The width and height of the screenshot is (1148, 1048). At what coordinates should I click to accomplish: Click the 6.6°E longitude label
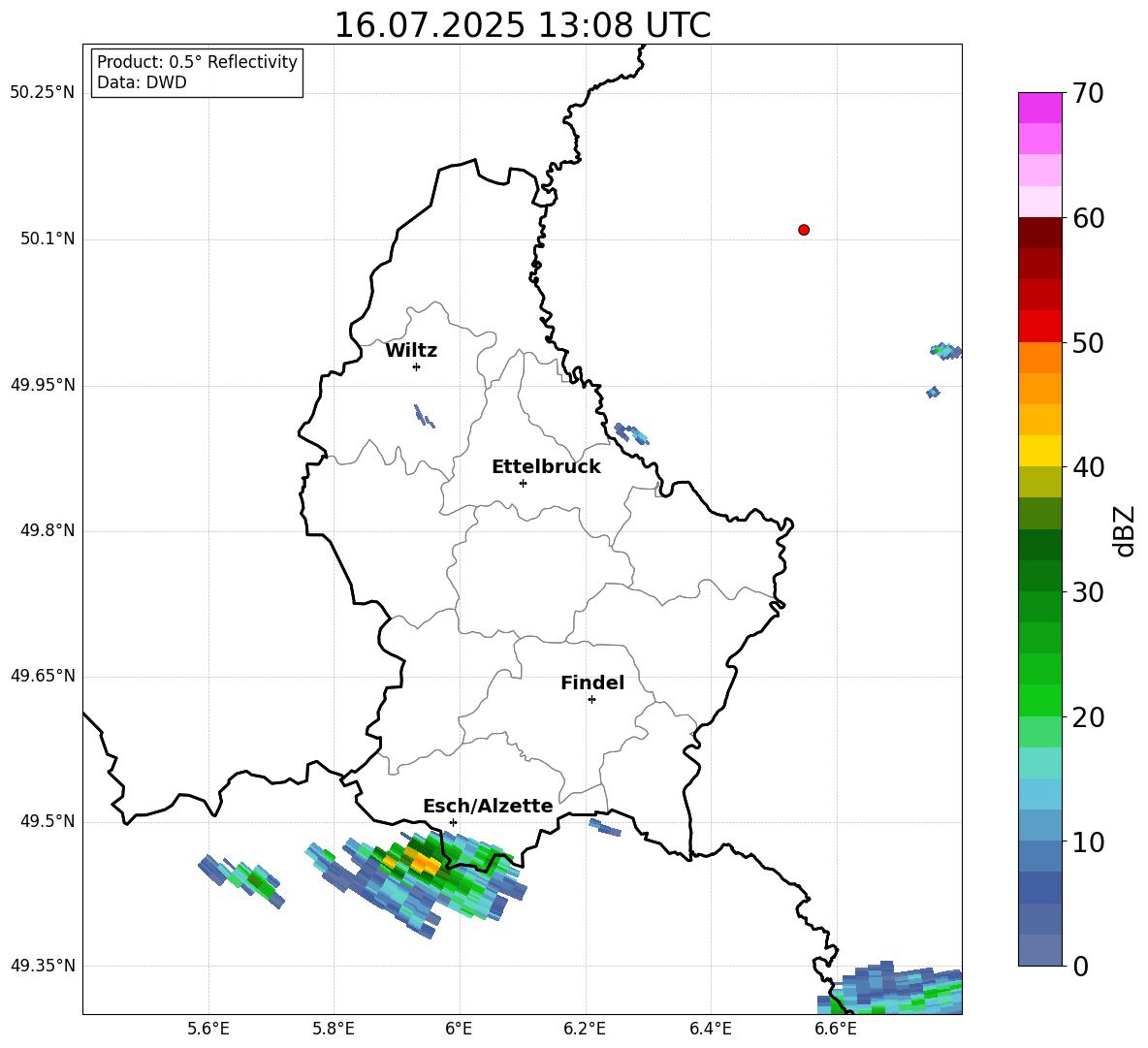tap(836, 1029)
